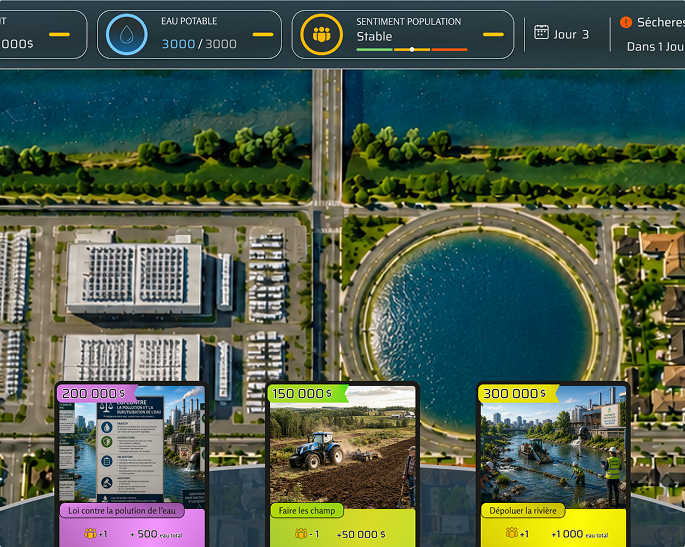Click the Loi contre la polution de l'eau label

[122, 510]
